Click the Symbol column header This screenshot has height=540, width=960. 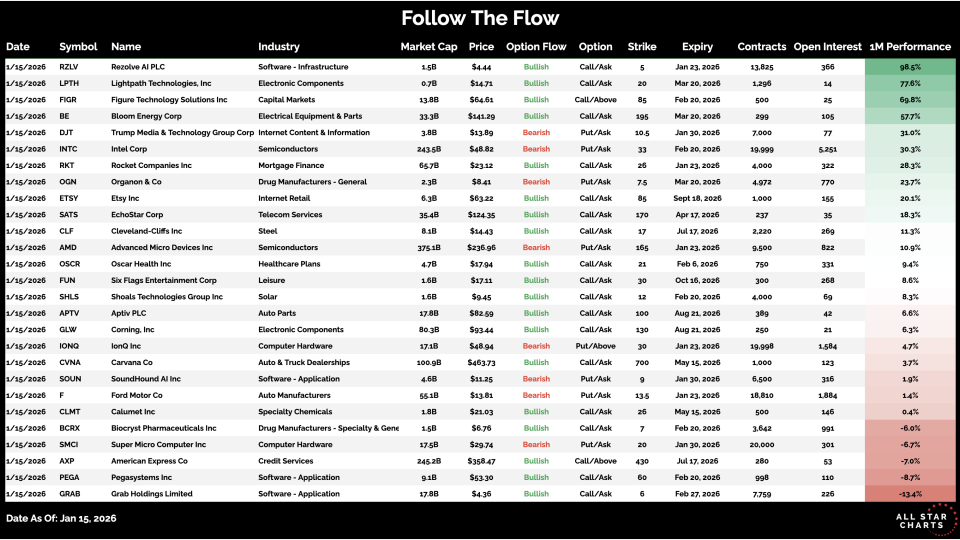click(x=78, y=47)
